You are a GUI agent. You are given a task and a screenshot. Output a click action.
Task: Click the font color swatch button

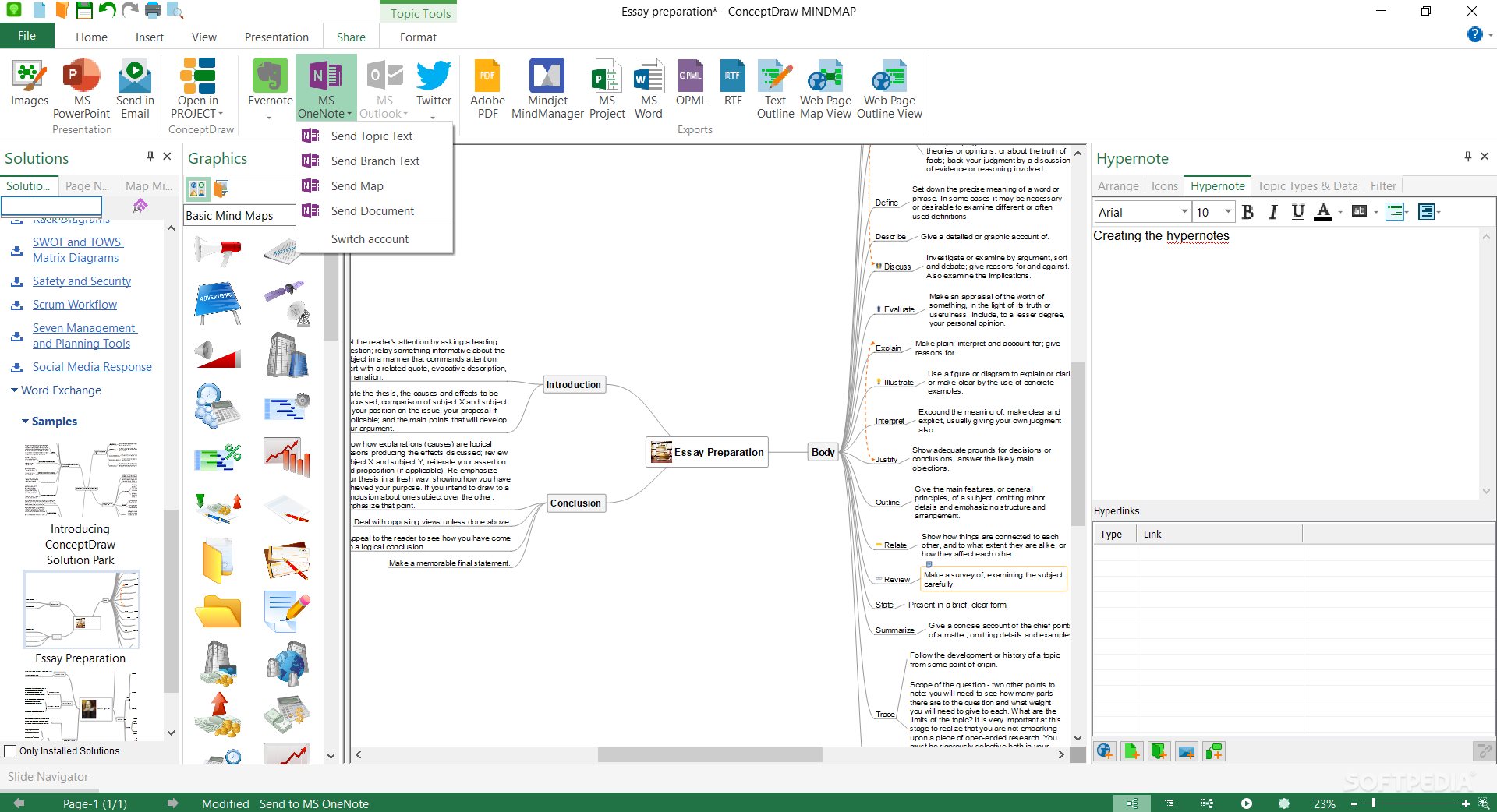click(x=1323, y=212)
